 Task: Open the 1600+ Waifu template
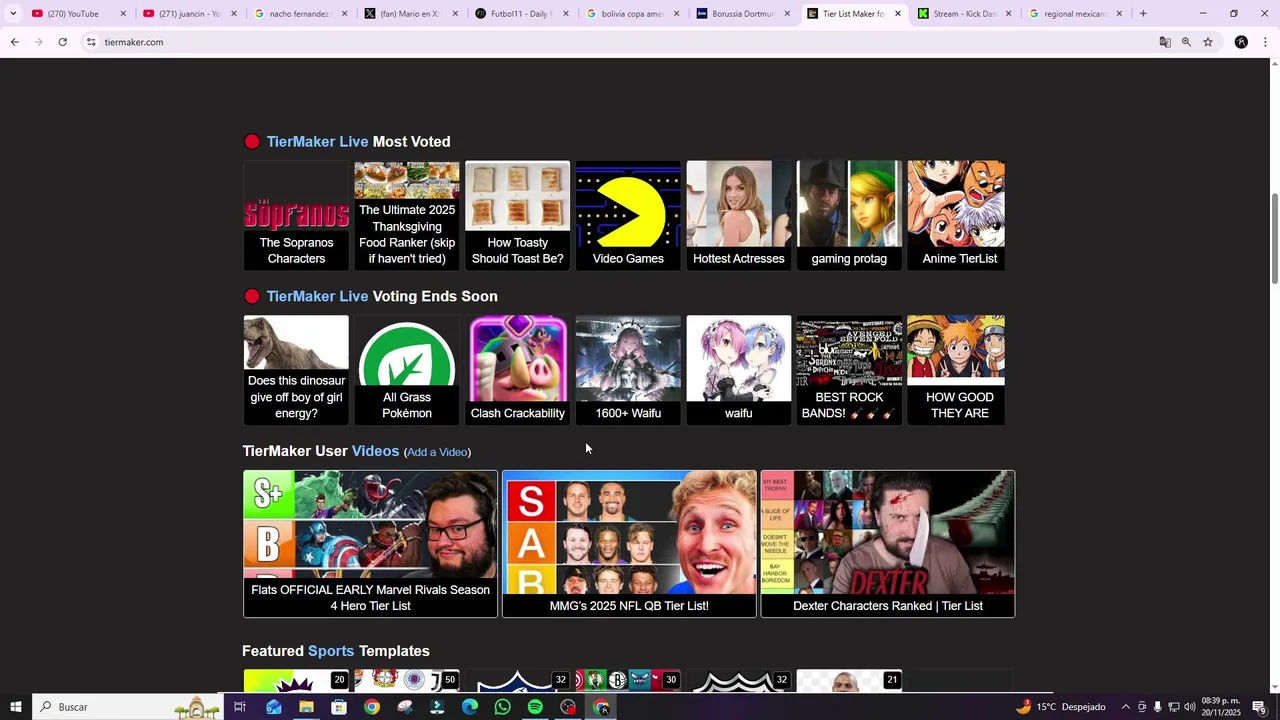[628, 370]
